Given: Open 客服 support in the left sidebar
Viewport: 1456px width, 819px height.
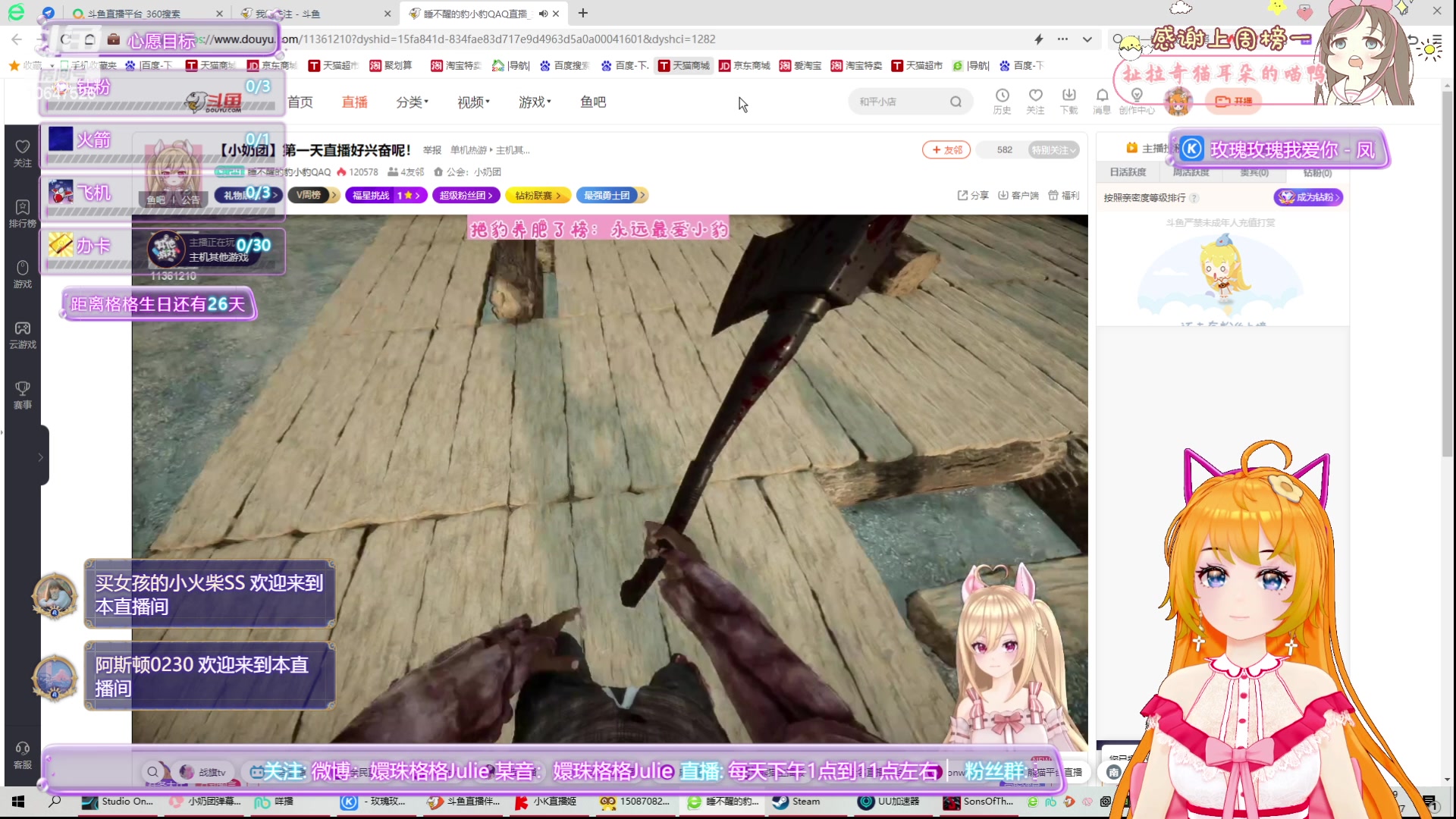Looking at the screenshot, I should point(23,755).
